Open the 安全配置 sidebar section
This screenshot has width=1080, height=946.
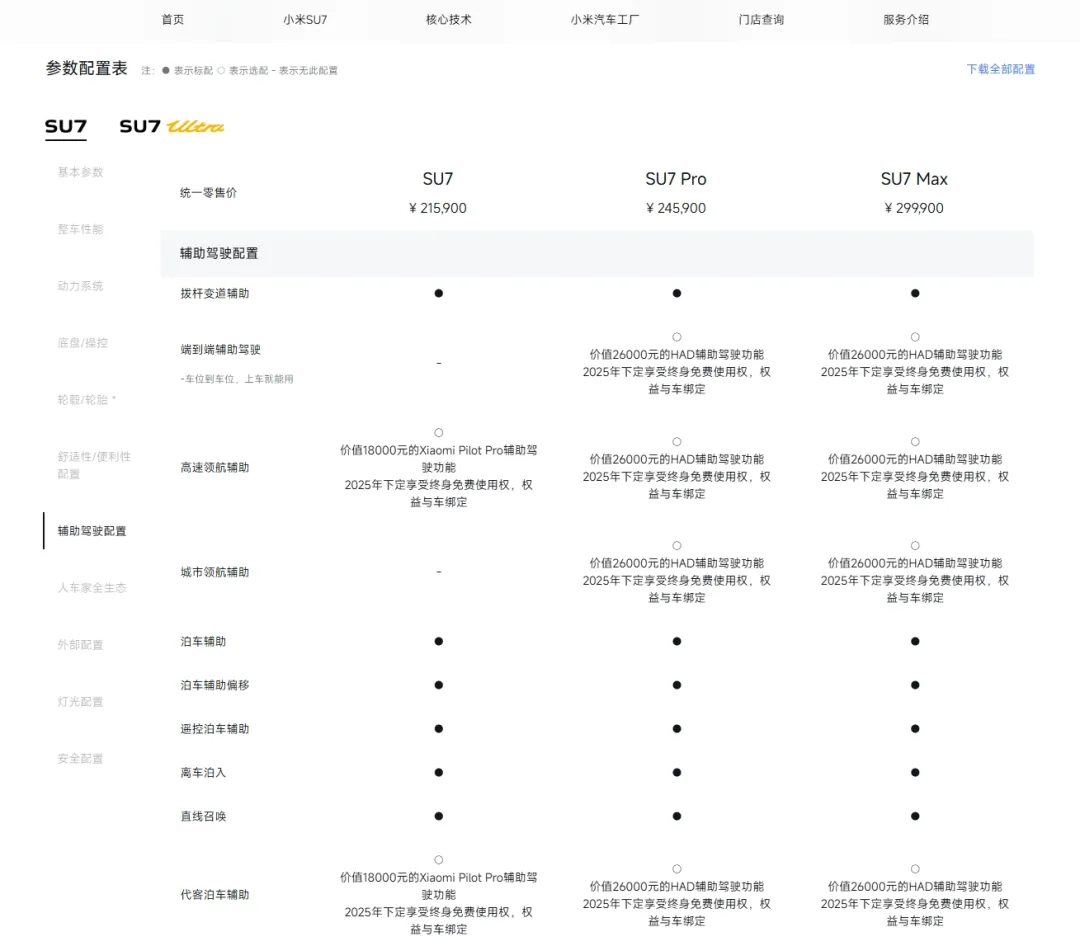tap(80, 758)
